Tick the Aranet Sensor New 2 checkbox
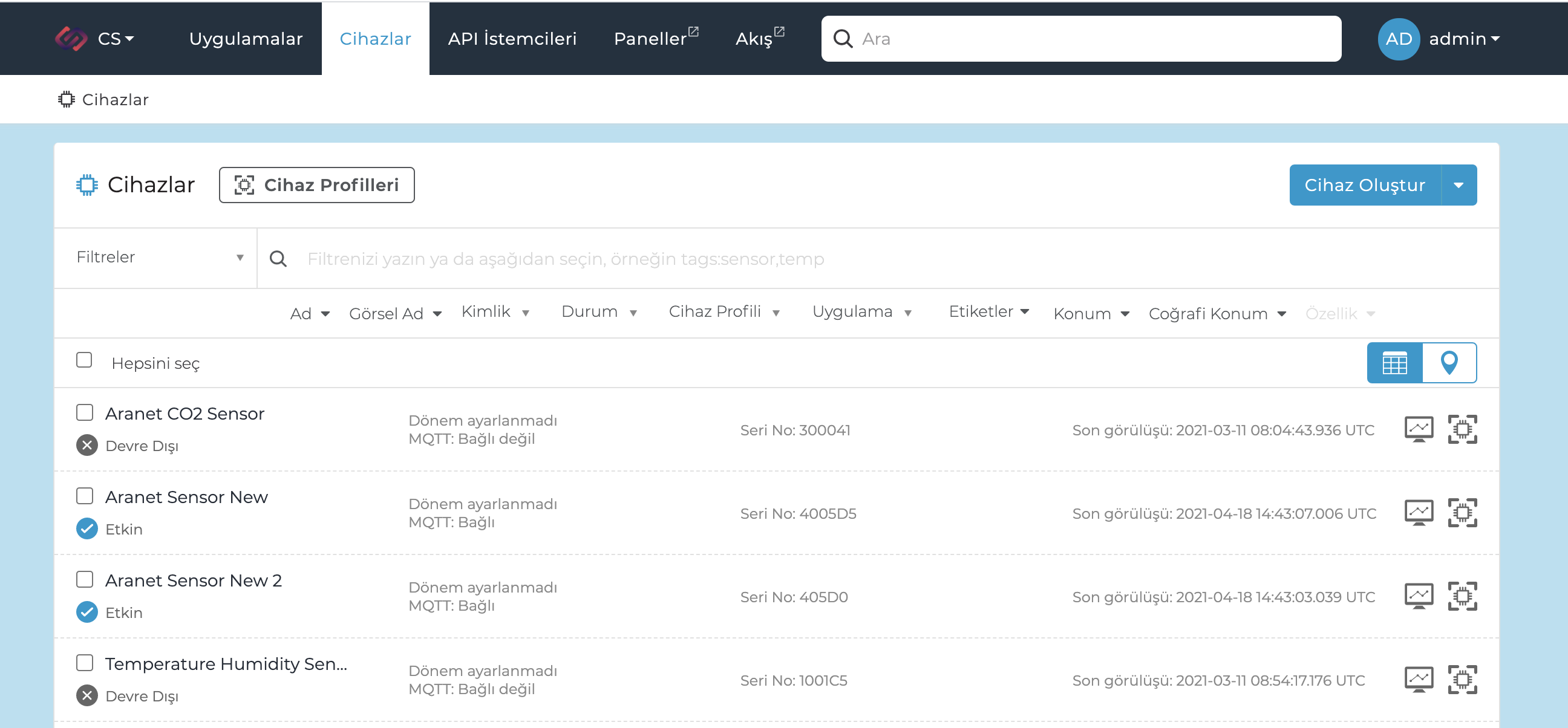Image resolution: width=1568 pixels, height=728 pixels. click(x=85, y=580)
